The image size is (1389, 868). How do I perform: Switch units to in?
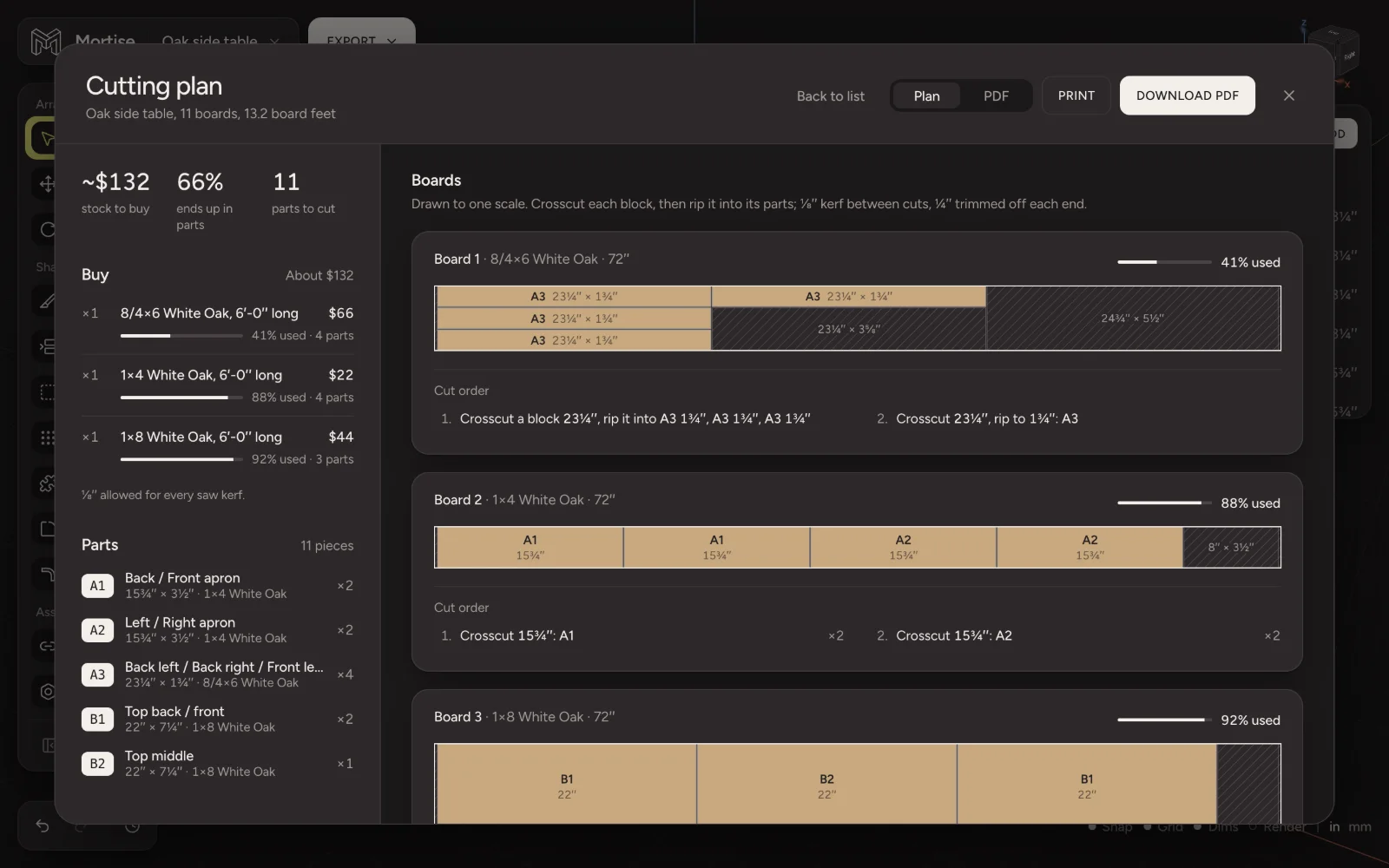pyautogui.click(x=1334, y=826)
